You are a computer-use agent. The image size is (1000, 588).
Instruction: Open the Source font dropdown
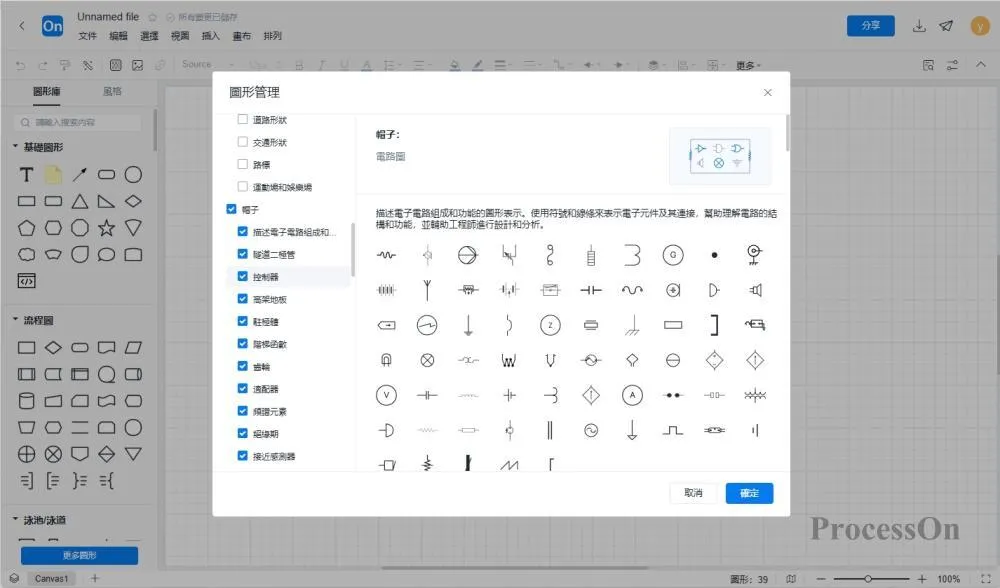point(208,64)
